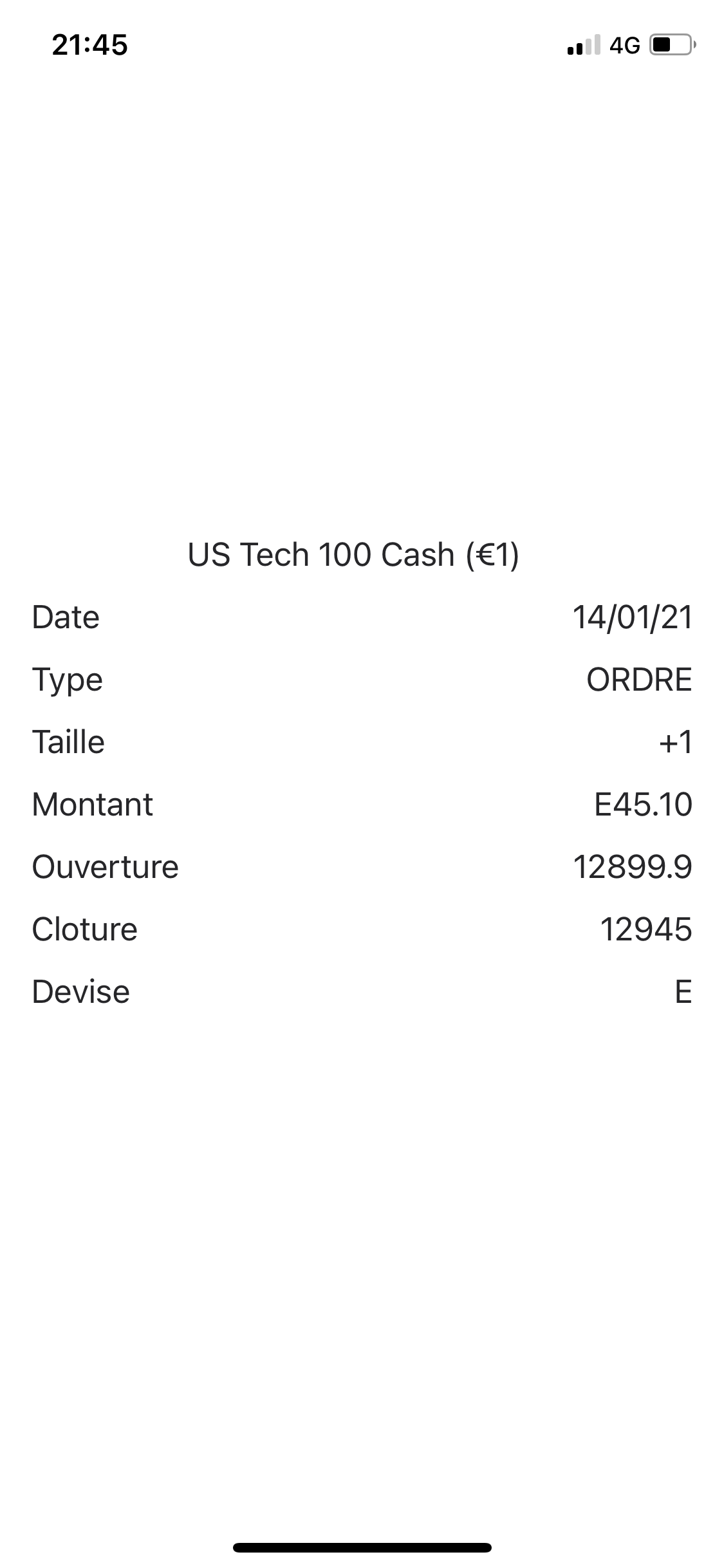
Task: Tap the ORDRE type value
Action: [x=639, y=680]
